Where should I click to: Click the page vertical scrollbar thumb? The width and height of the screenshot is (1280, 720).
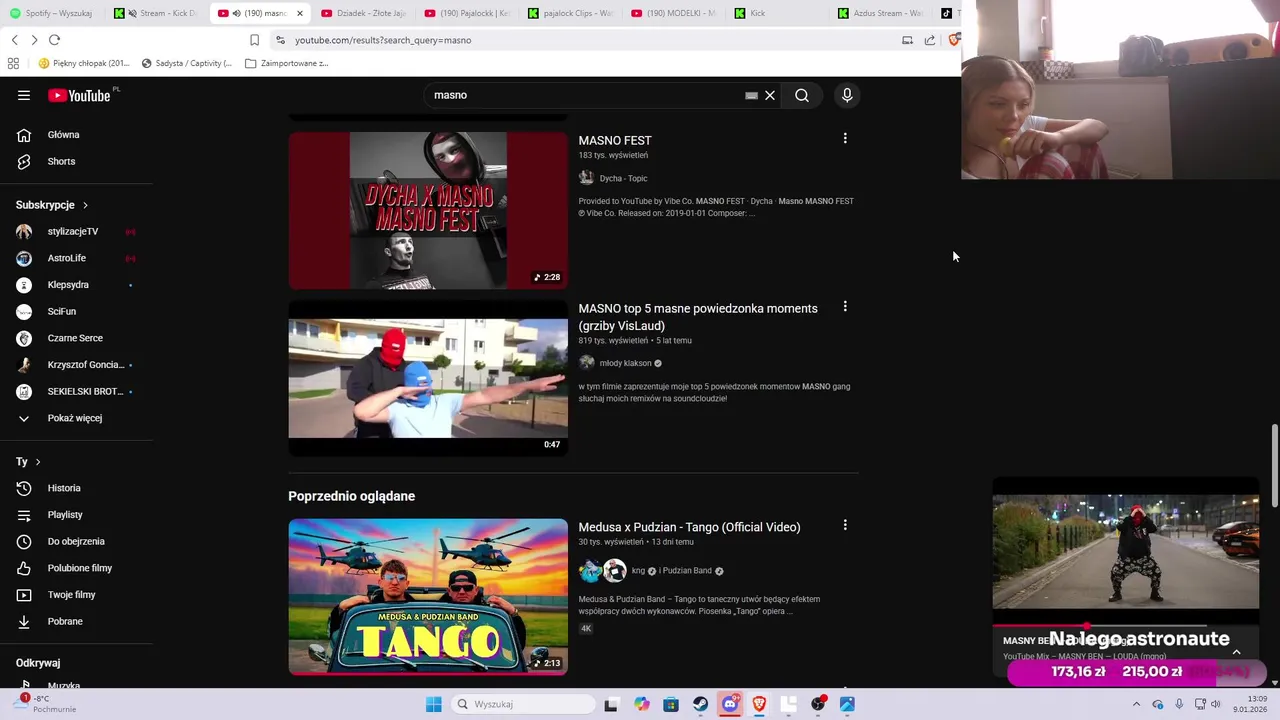1274,466
